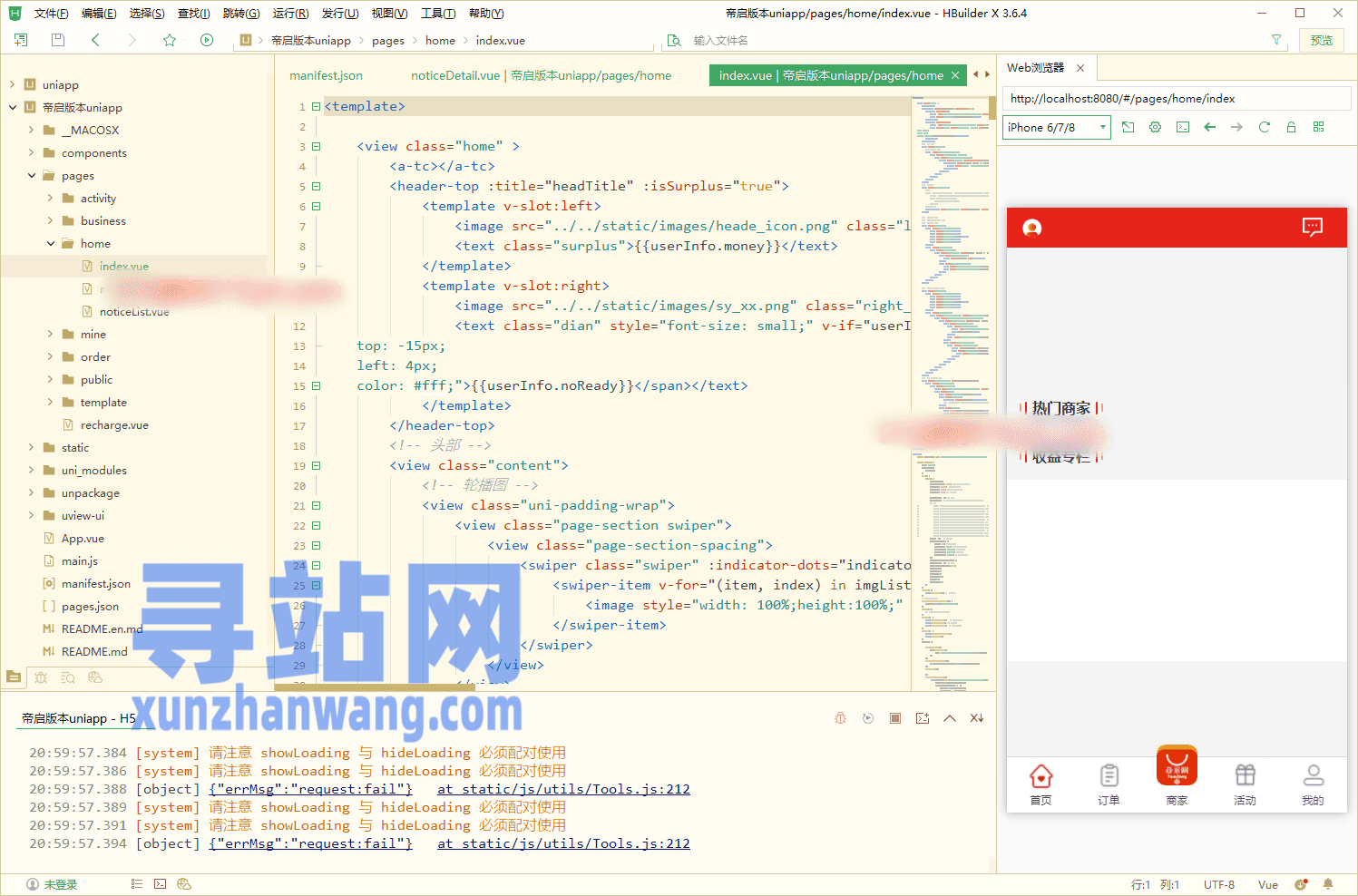
Task: Expand the activity folder
Action: tap(50, 198)
